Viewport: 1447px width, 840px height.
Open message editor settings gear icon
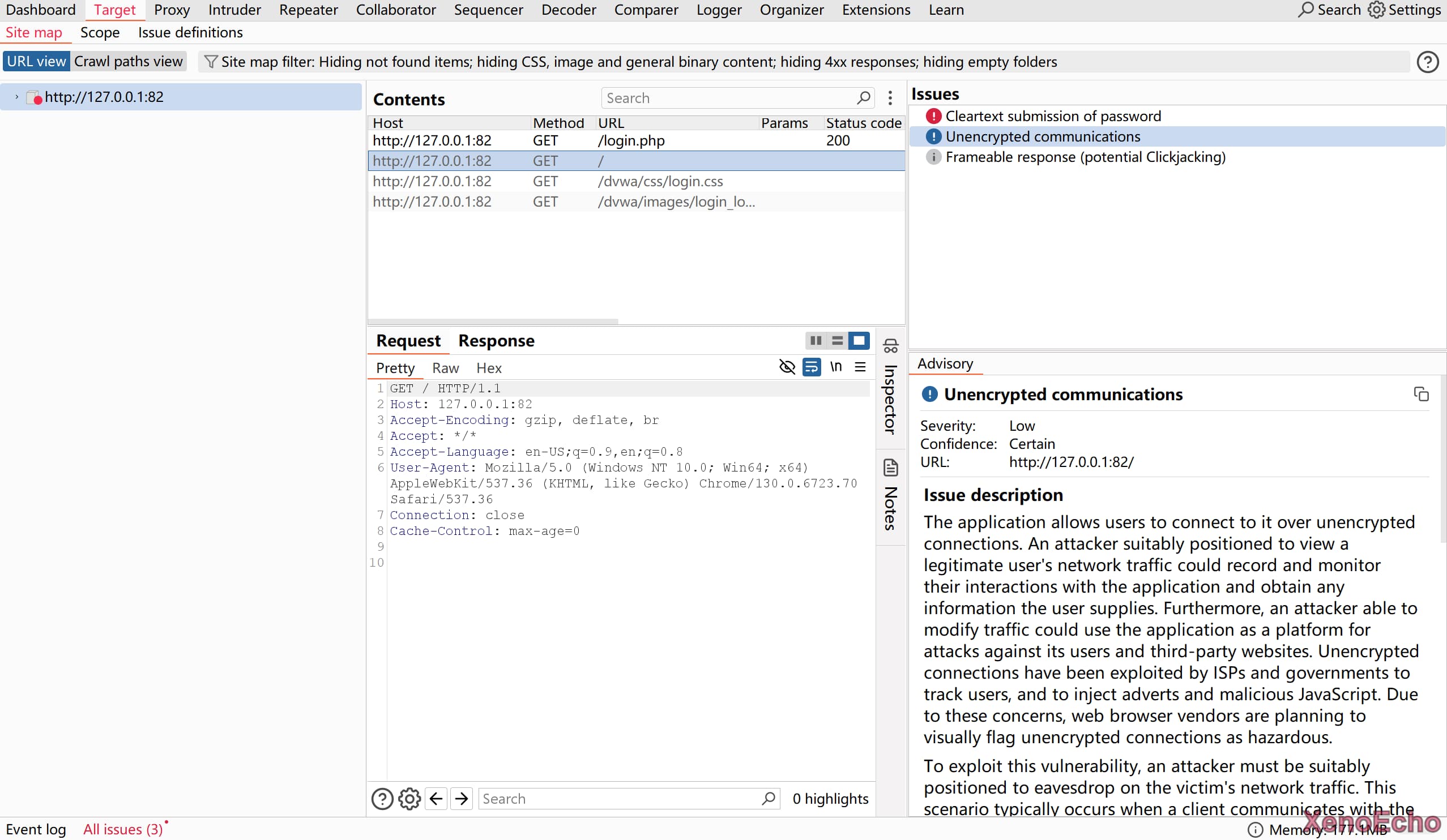[x=409, y=799]
